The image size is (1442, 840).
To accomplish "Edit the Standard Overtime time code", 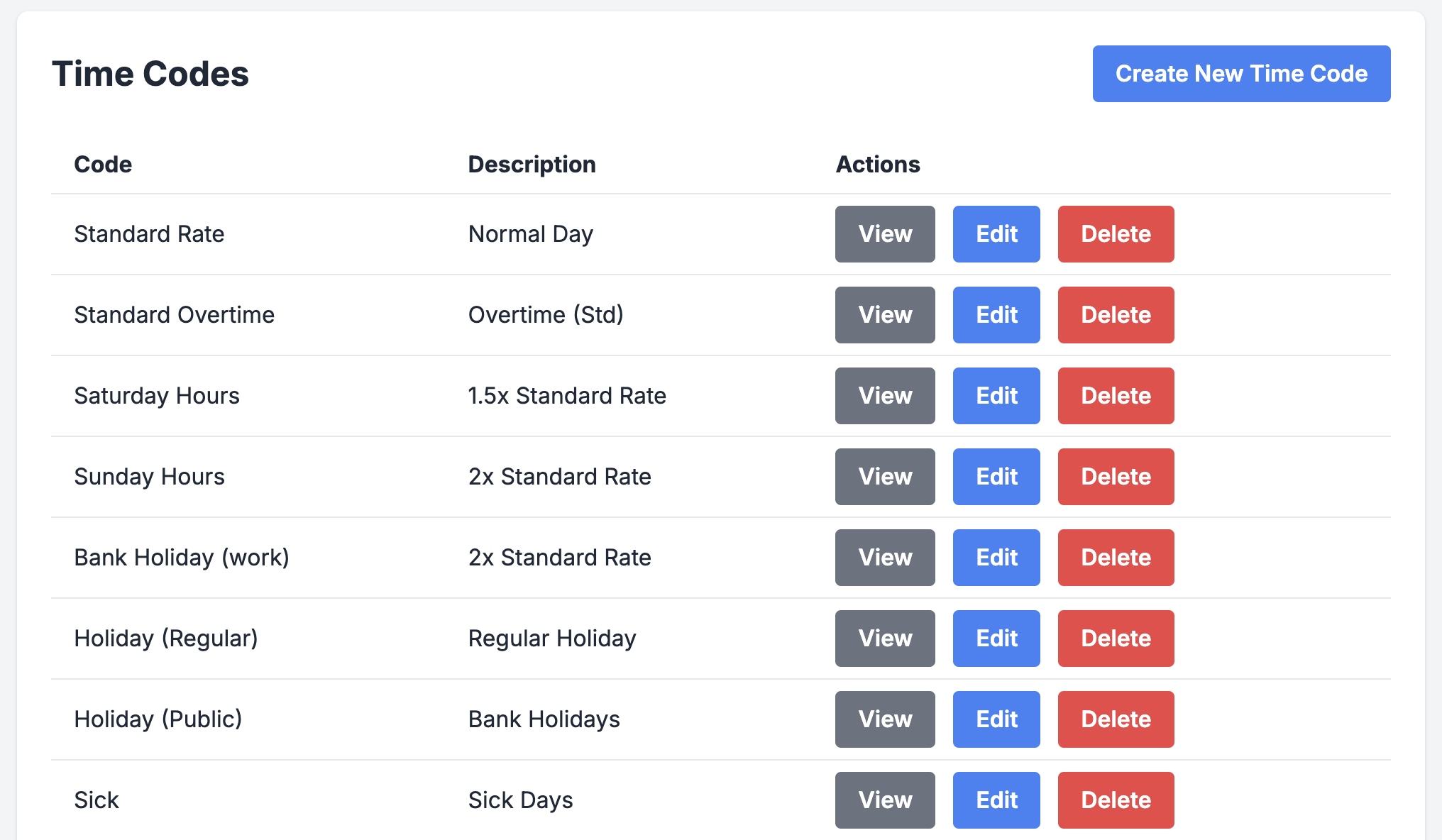I will [x=996, y=315].
